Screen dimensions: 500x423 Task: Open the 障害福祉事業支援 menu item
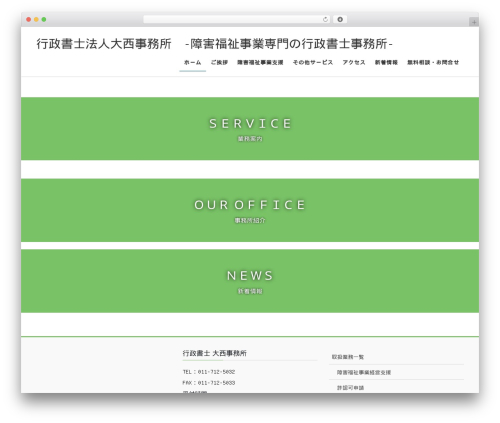click(x=260, y=62)
